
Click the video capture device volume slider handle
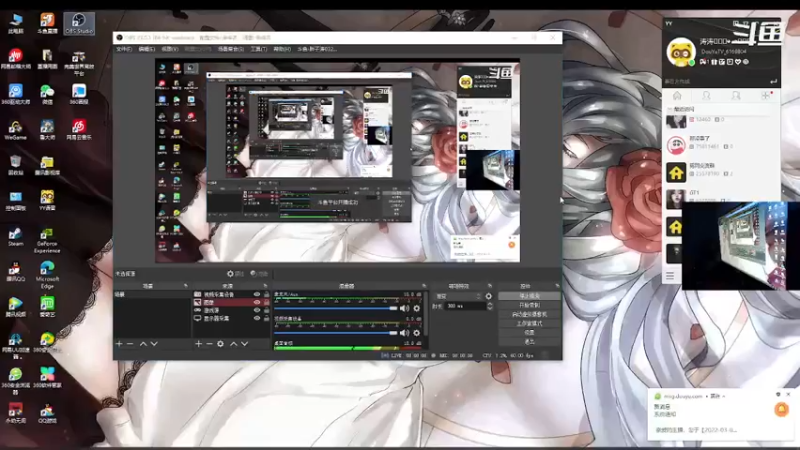(x=393, y=333)
